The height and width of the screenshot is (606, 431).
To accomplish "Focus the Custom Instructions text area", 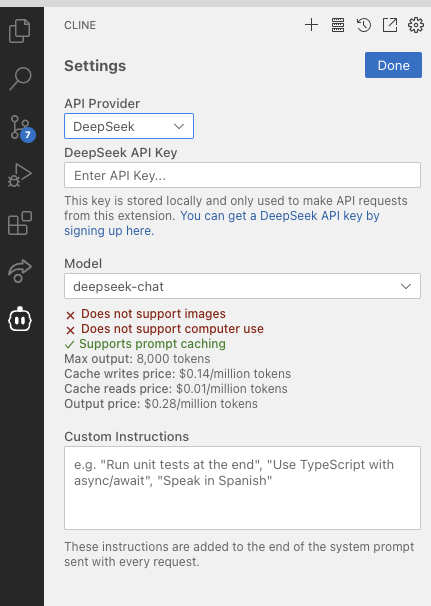I will (242, 488).
